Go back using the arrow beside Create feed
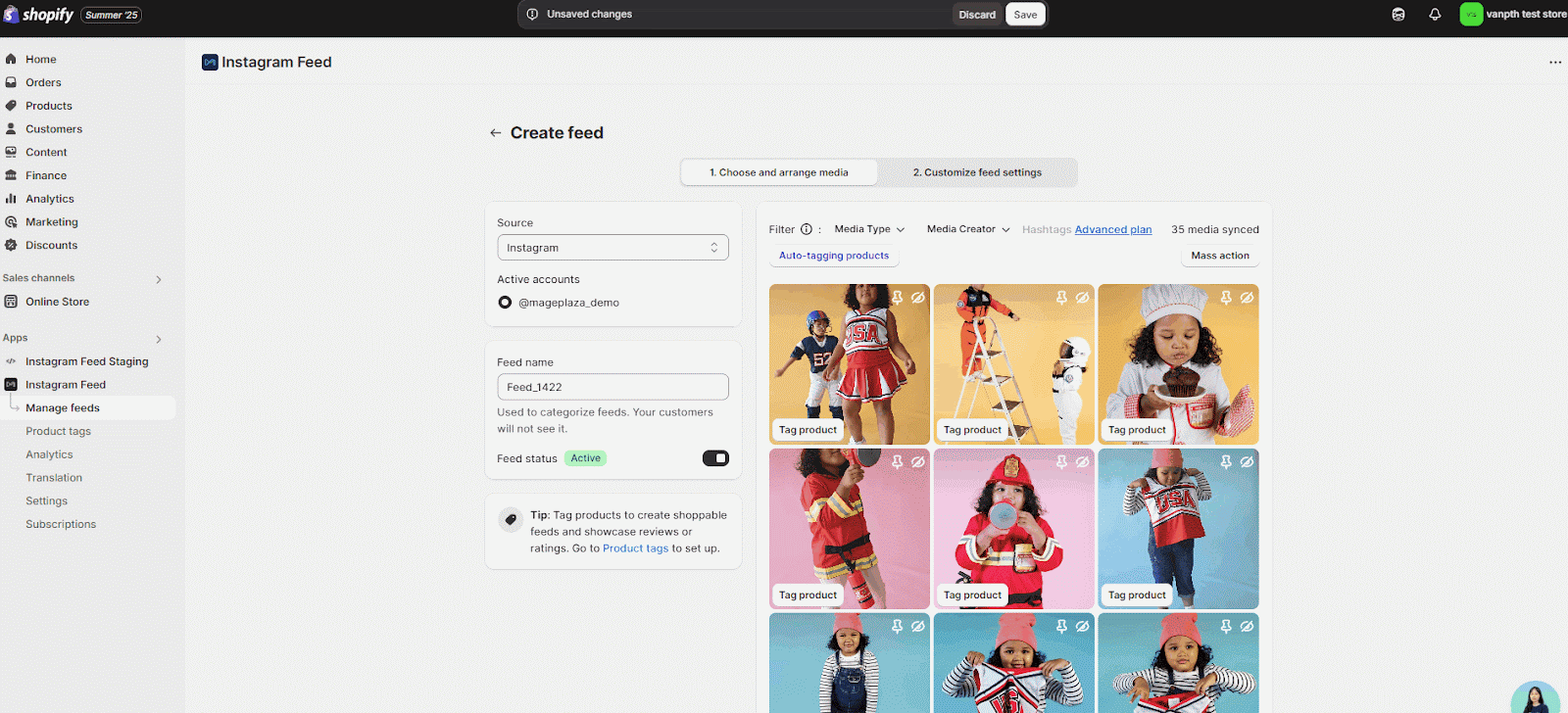 click(496, 133)
